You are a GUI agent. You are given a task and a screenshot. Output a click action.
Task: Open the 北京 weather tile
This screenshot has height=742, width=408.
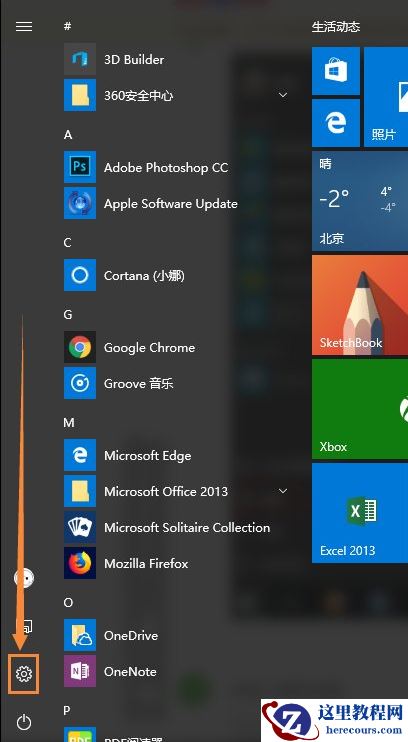coord(360,201)
